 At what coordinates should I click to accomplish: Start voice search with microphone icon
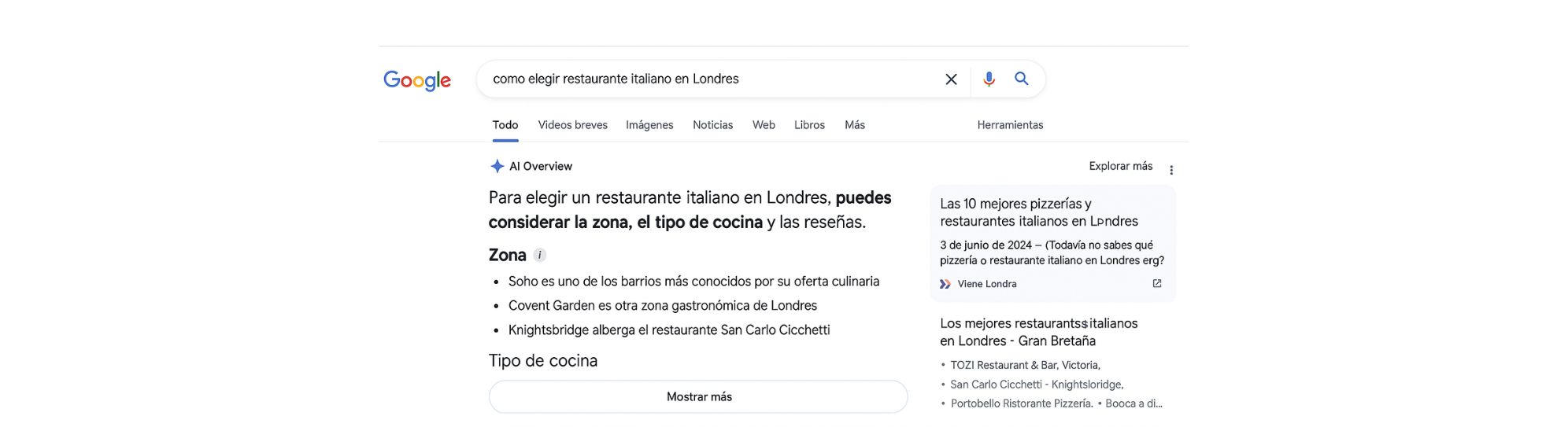[x=989, y=79]
